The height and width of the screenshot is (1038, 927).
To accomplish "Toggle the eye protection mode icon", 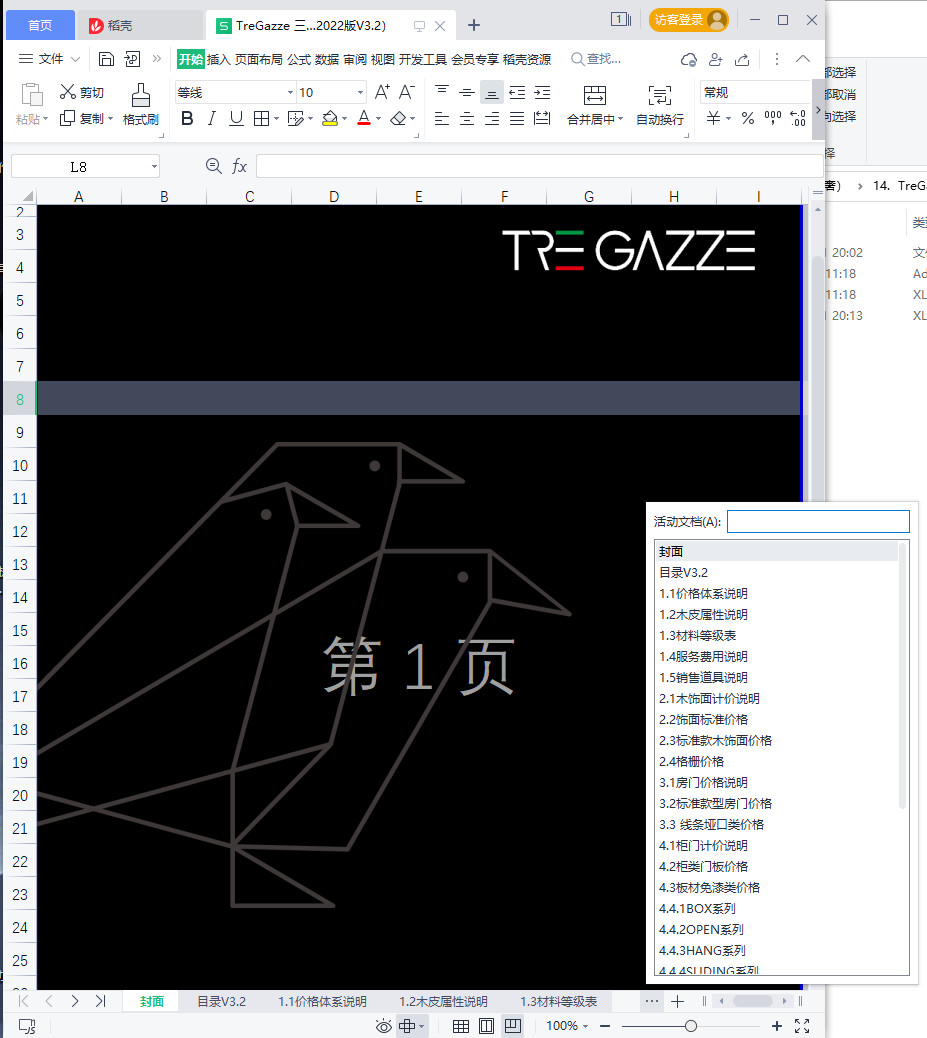I will tap(383, 1026).
